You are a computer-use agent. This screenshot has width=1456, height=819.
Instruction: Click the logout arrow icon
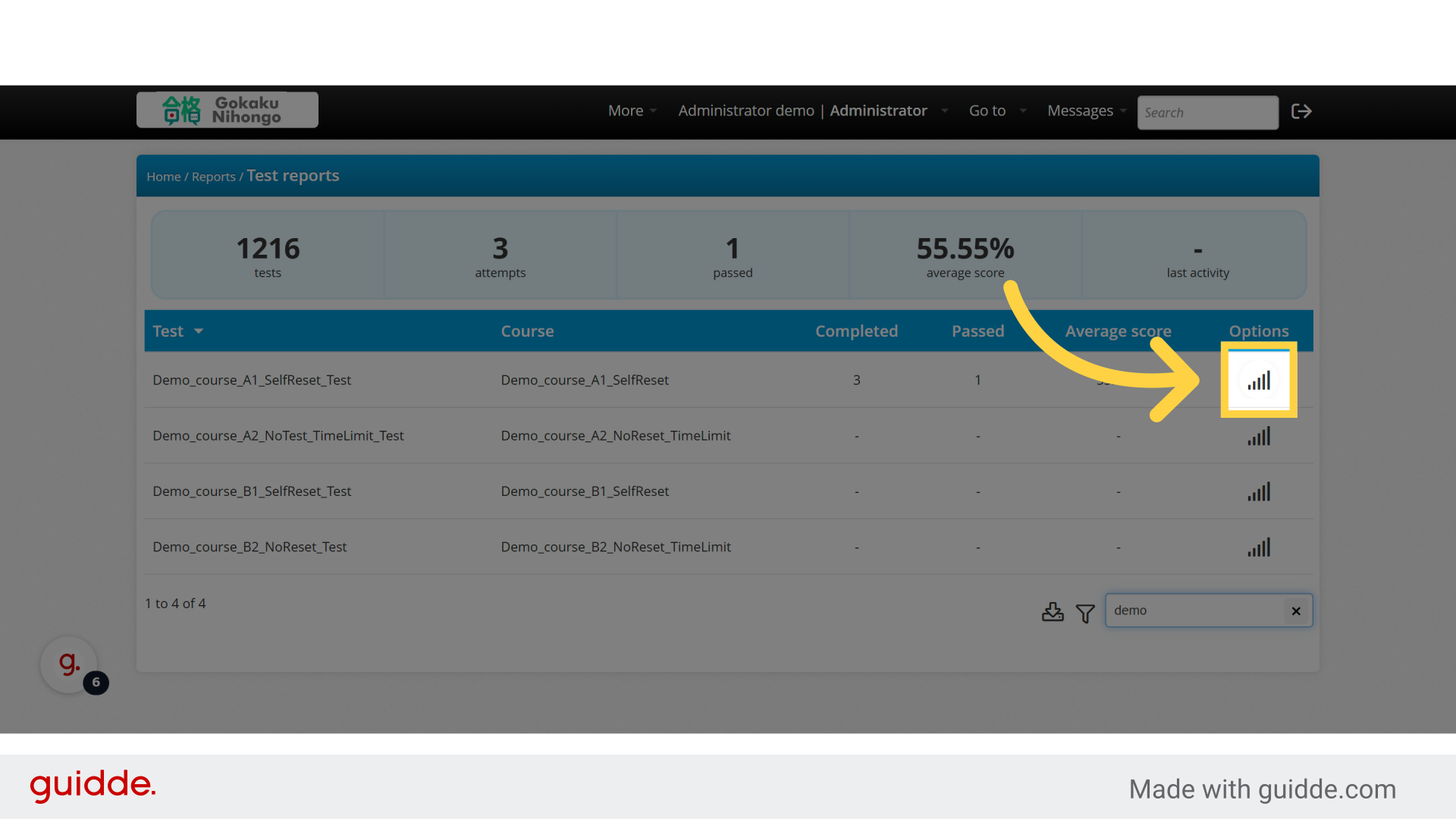(1301, 111)
